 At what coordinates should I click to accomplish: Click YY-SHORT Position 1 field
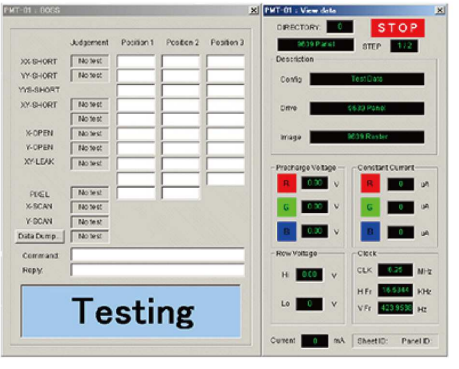click(136, 76)
